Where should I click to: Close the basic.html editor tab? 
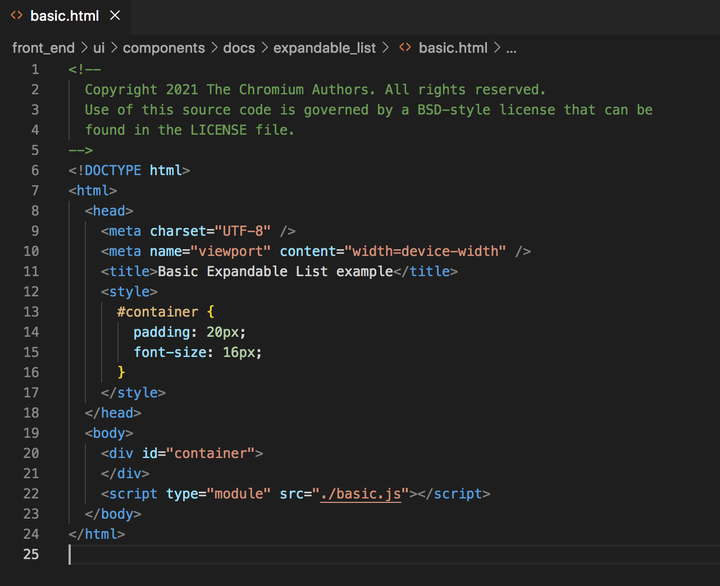coord(115,16)
